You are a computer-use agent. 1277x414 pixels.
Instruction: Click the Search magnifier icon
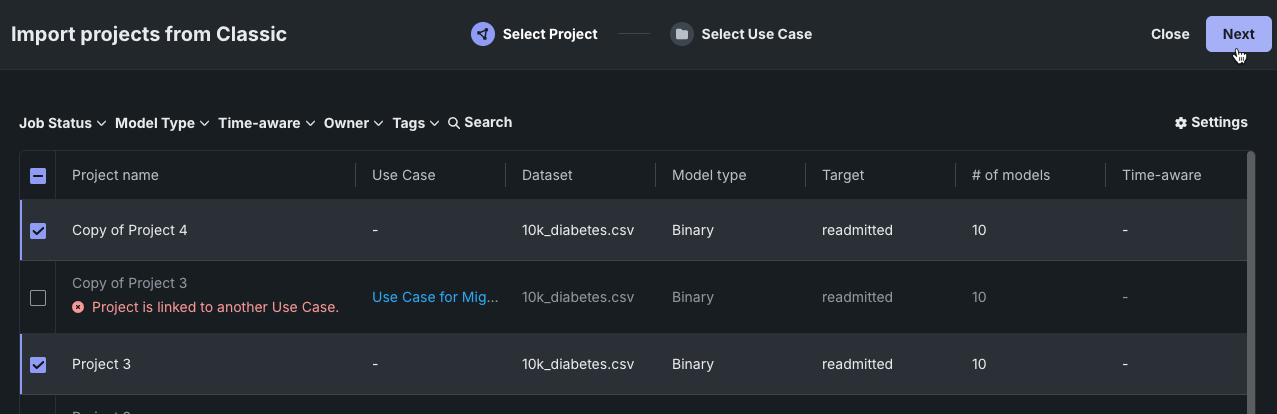[454, 123]
